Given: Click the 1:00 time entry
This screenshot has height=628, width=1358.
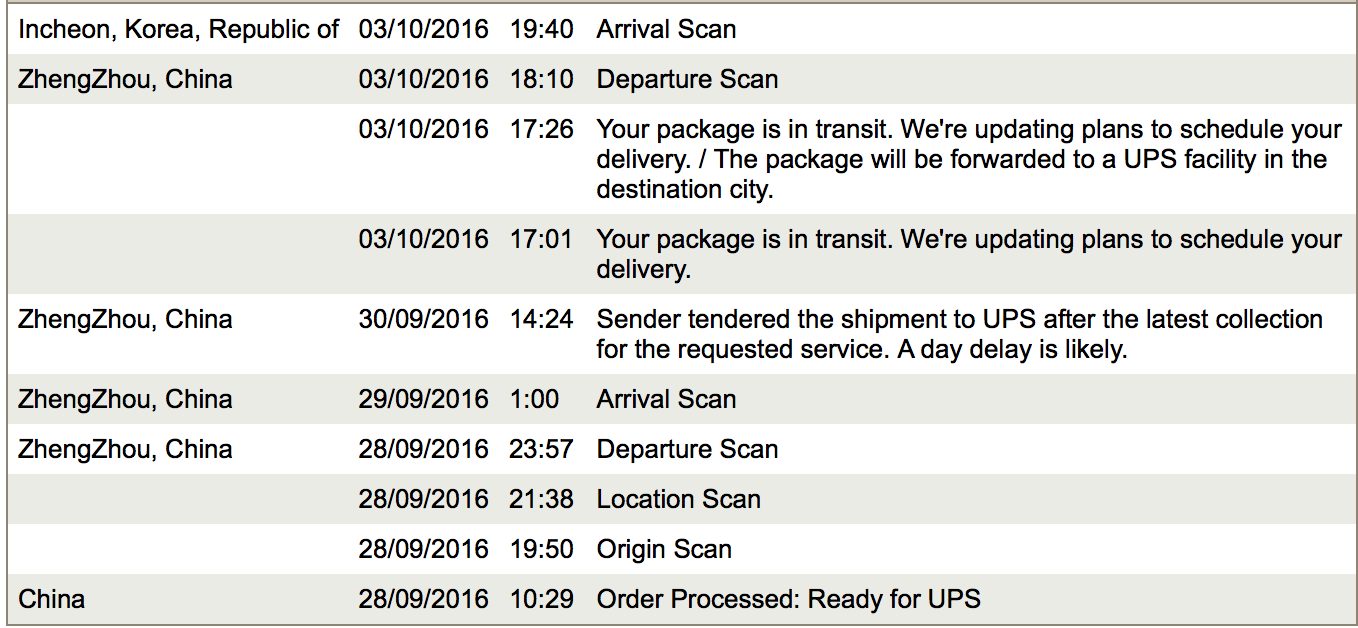Looking at the screenshot, I should [534, 399].
